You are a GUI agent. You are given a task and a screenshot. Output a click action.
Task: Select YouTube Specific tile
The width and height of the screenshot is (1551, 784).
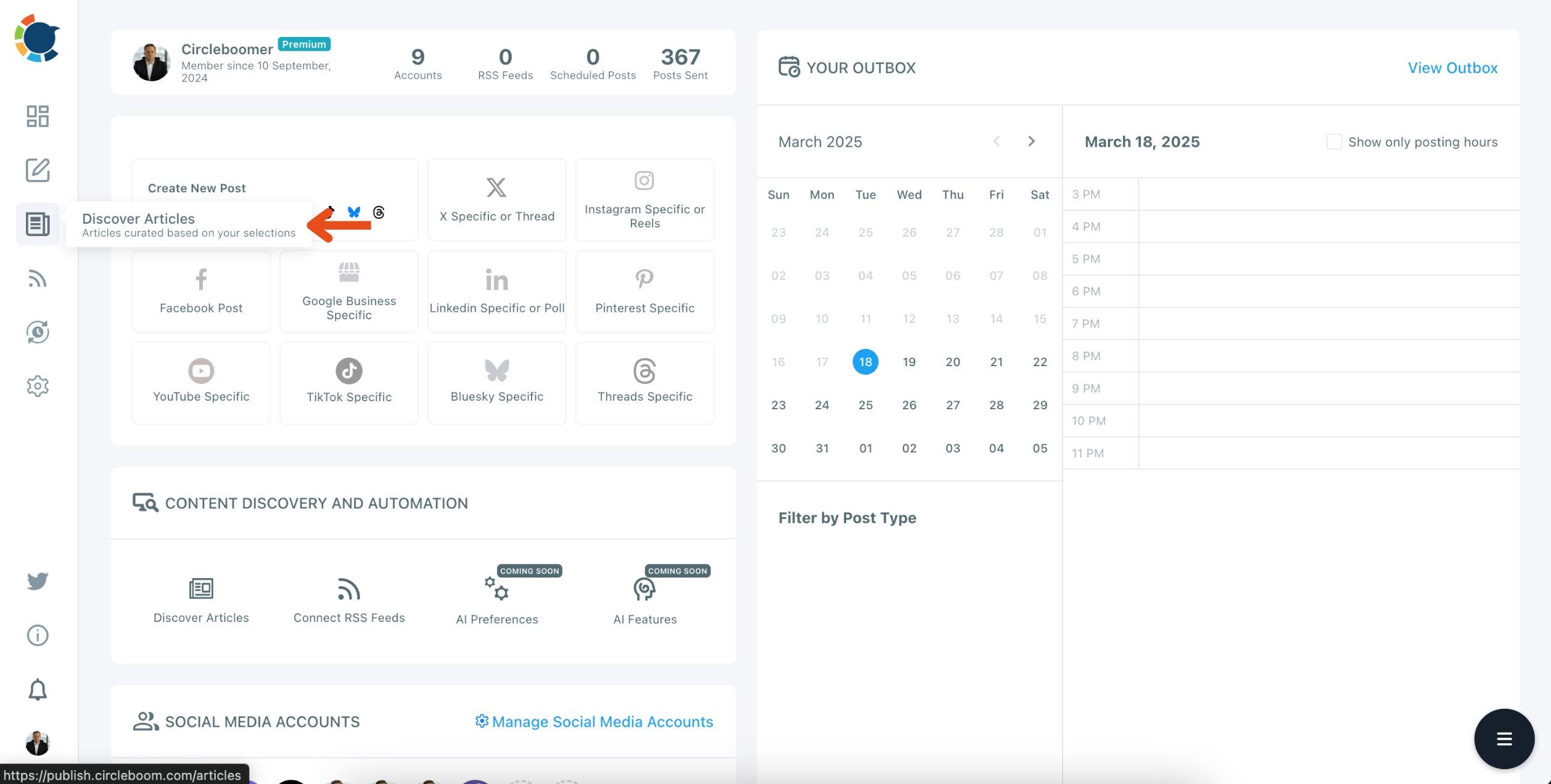(201, 383)
